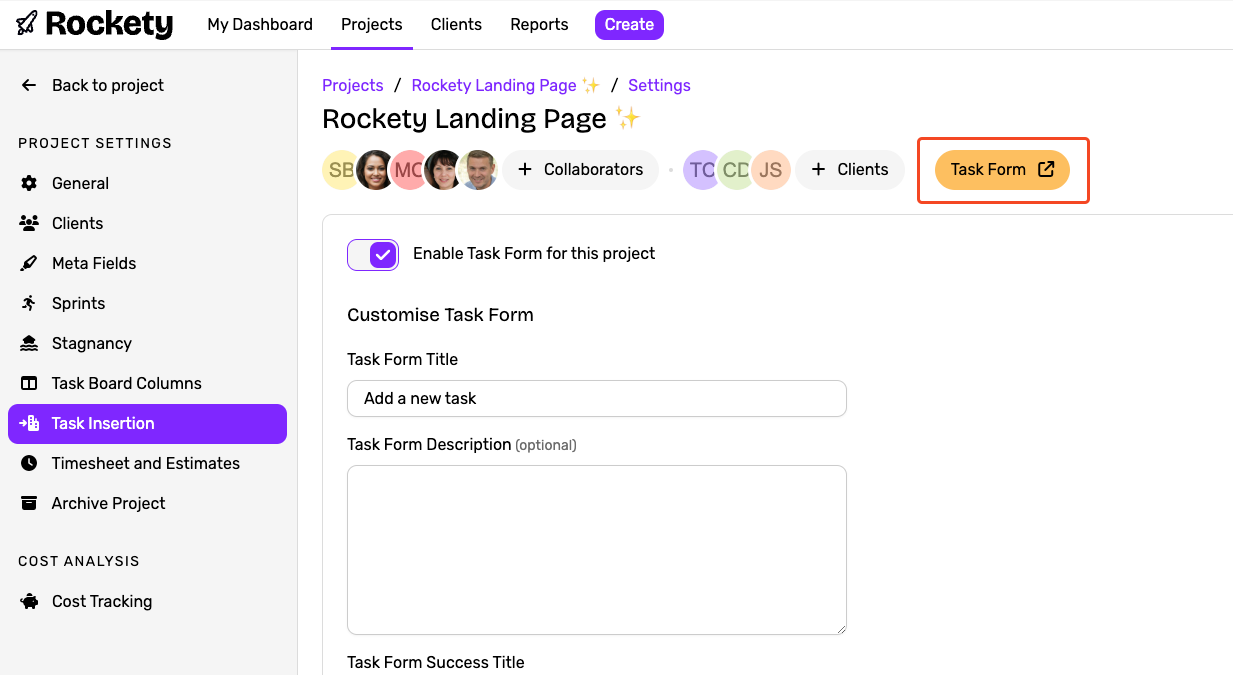Click the Clients people icon in sidebar

pyautogui.click(x=29, y=223)
